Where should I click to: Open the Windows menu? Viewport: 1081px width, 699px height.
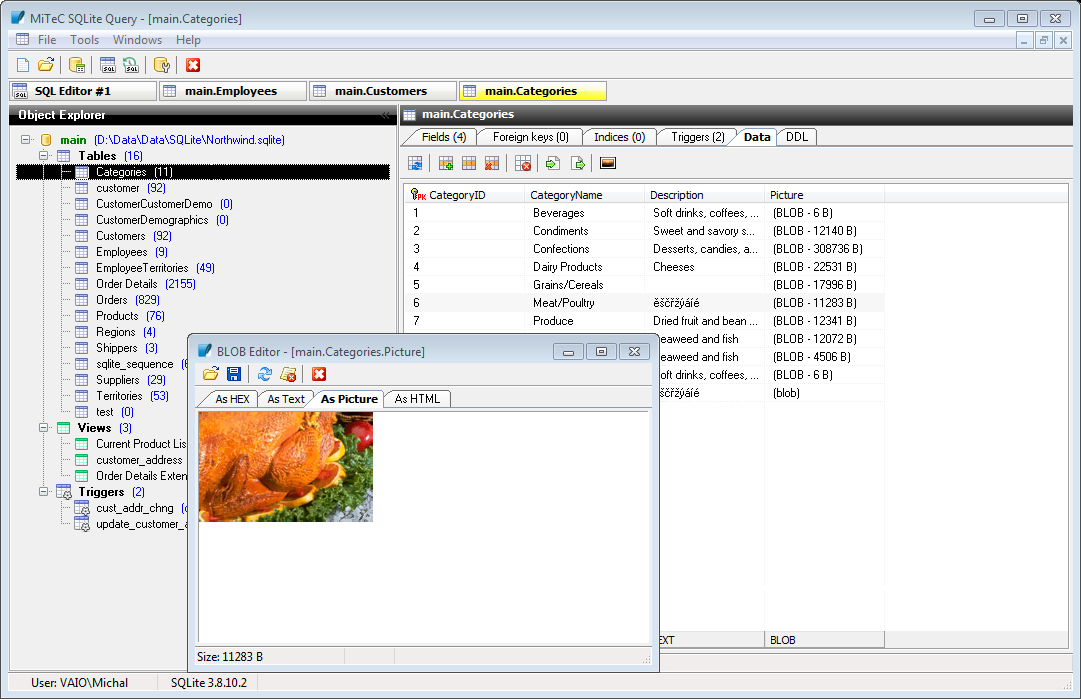(137, 40)
